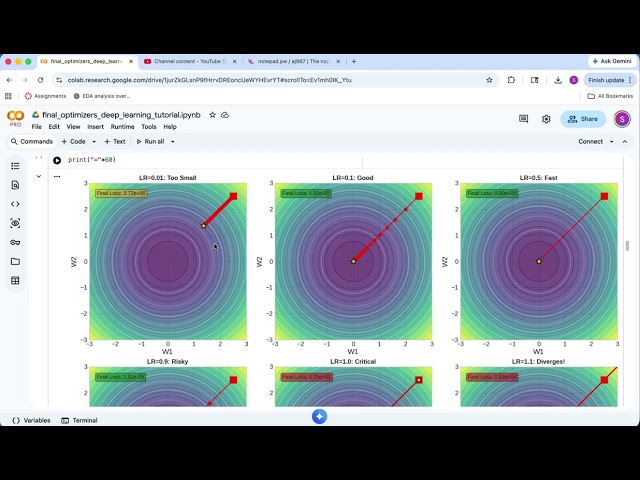
Task: Open the Code snippets sidebar icon
Action: click(x=15, y=204)
